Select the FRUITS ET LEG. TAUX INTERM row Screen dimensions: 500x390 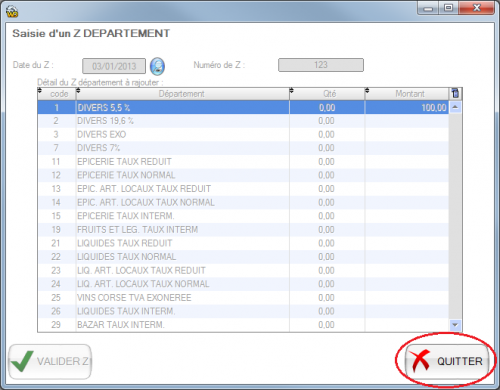coord(243,230)
